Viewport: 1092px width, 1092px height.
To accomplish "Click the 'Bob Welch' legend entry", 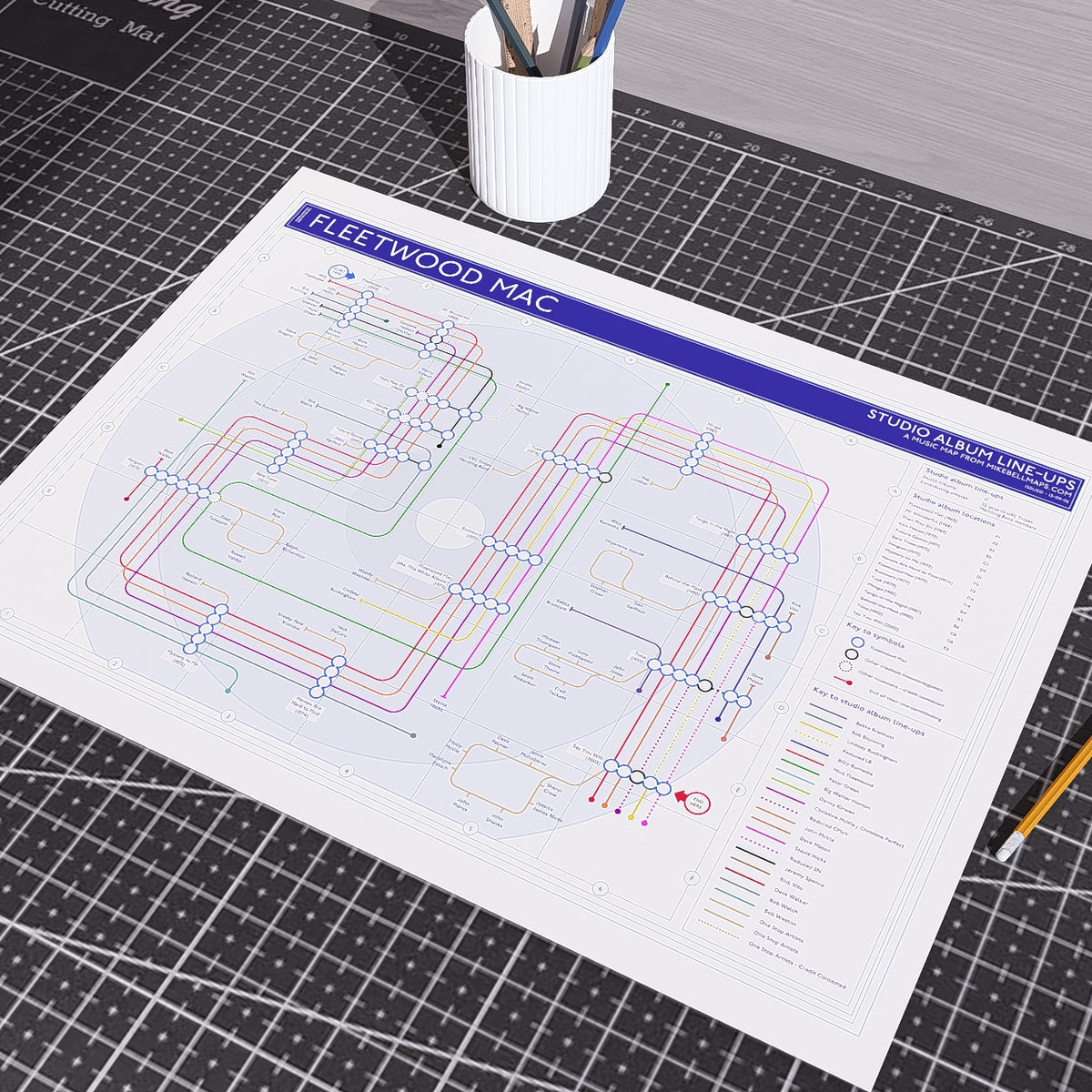I will 784,906.
